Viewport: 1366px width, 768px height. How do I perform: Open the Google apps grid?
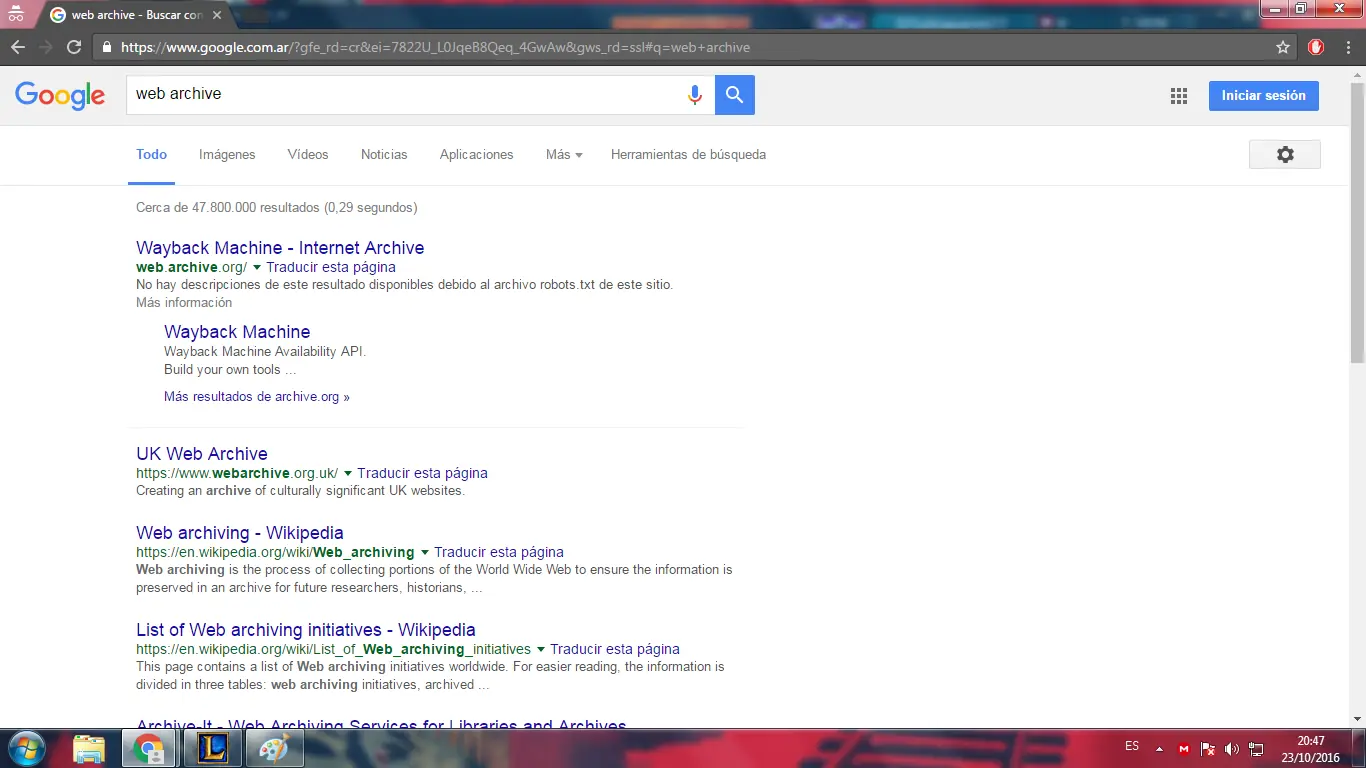1179,96
